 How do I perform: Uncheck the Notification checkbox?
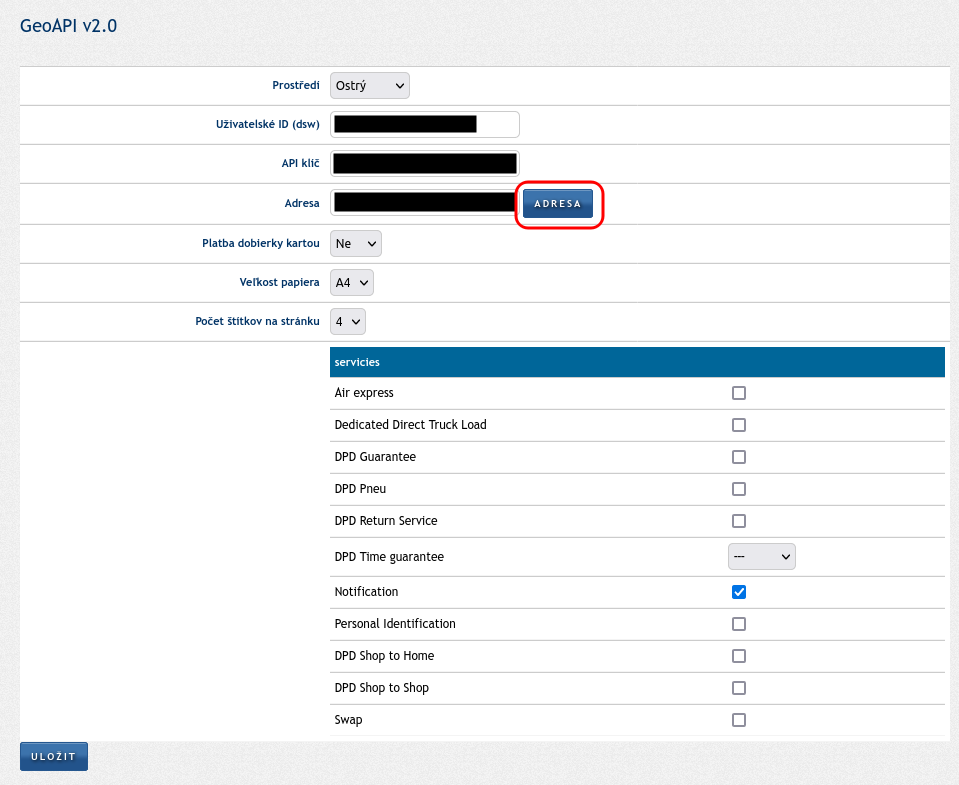tap(739, 592)
